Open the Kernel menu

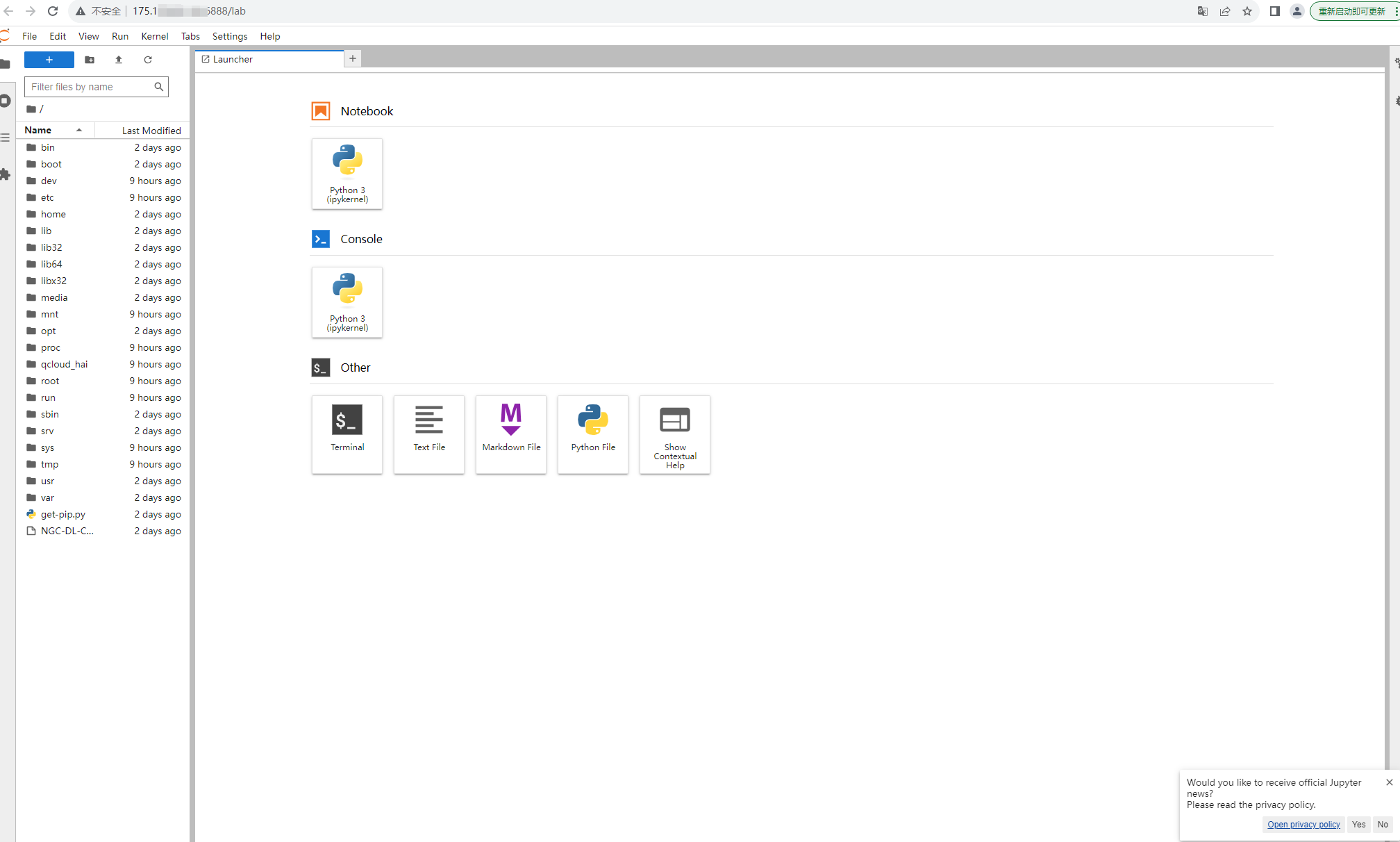click(x=154, y=36)
